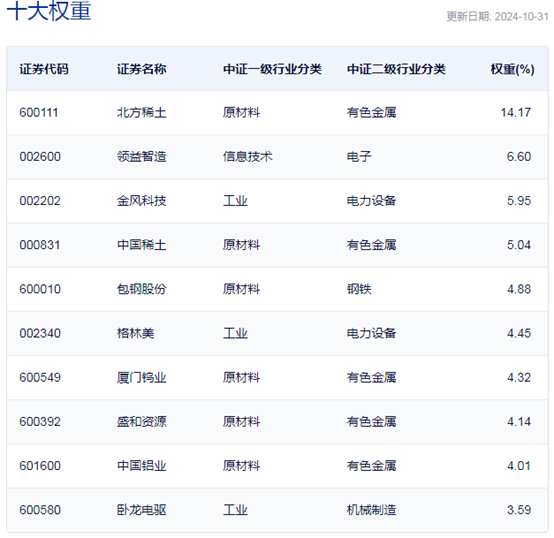Image resolution: width=554 pixels, height=538 pixels.
Task: Open the 北方稀土 security name
Action: (x=141, y=113)
